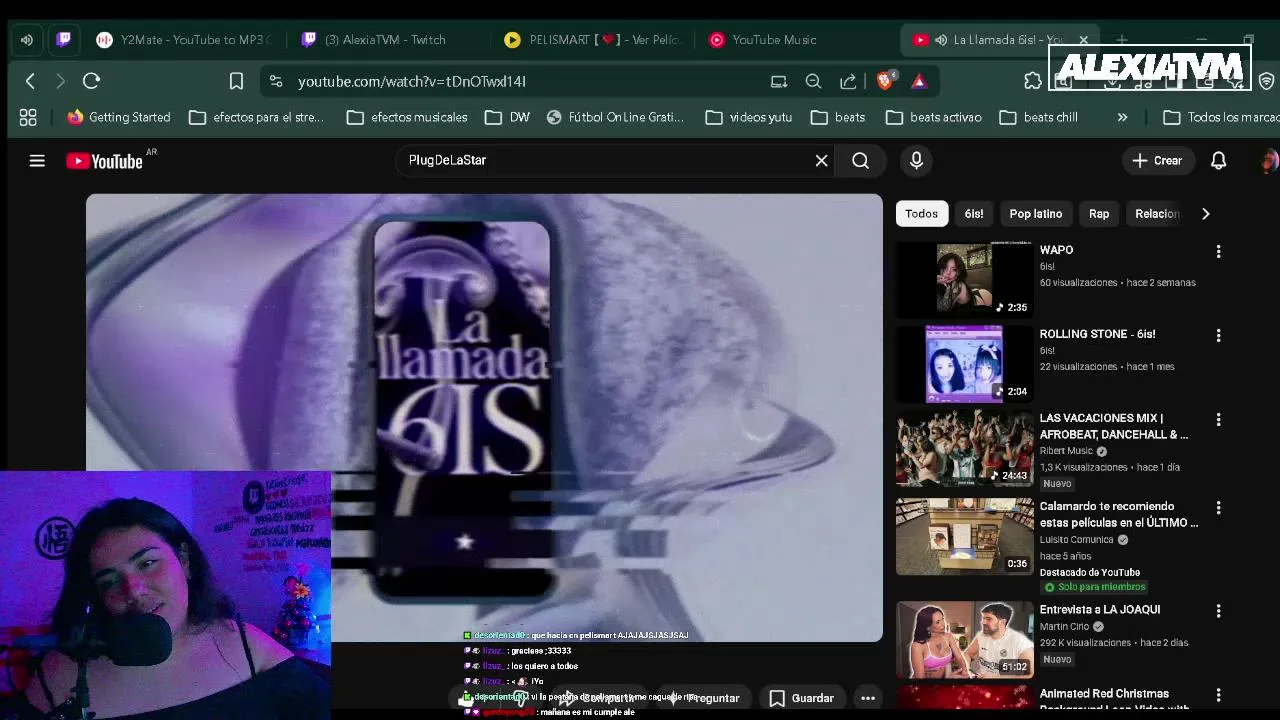Open a new browser tab
Image resolution: width=1280 pixels, height=720 pixels.
coord(1122,40)
